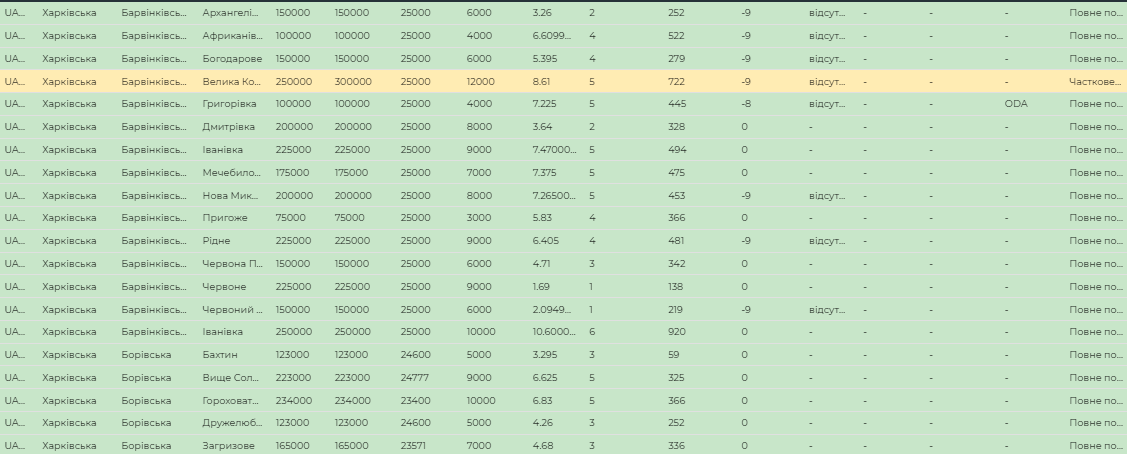Viewport: 1127px width, 454px height.
Task: Click the 12000 value cell
Action: click(x=480, y=81)
